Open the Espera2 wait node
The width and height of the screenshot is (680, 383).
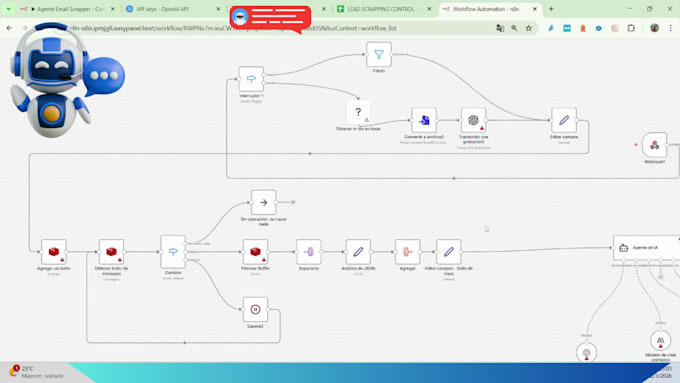255,309
